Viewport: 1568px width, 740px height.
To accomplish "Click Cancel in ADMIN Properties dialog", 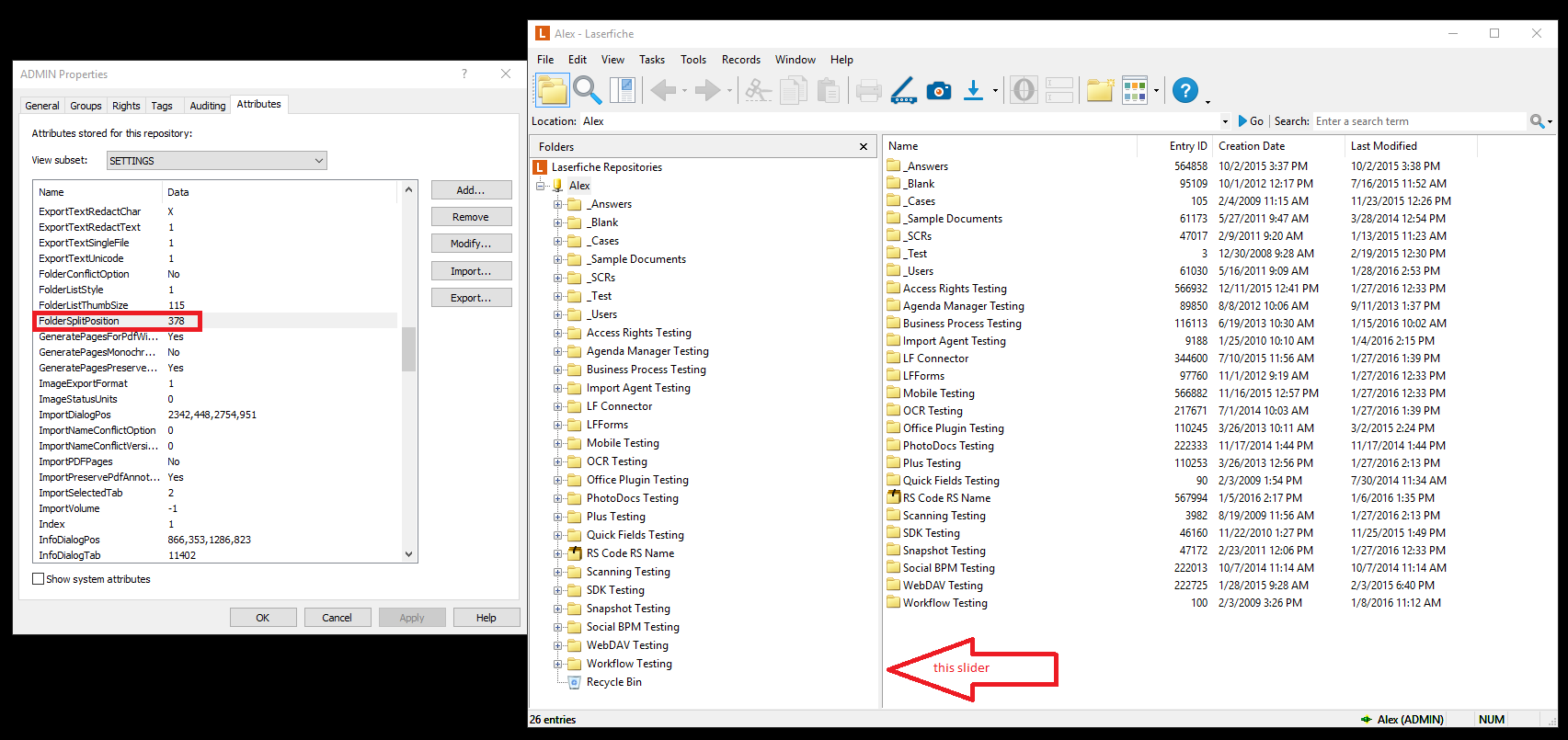I will 337,618.
